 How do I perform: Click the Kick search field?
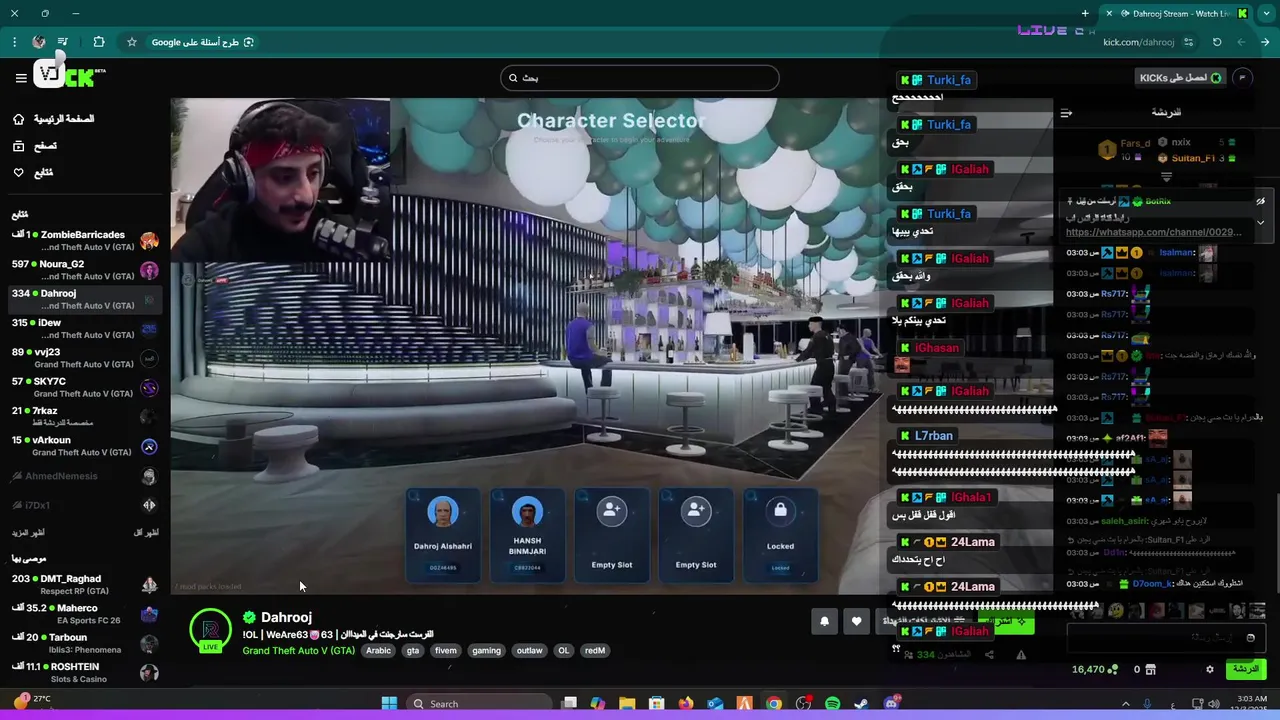(640, 78)
